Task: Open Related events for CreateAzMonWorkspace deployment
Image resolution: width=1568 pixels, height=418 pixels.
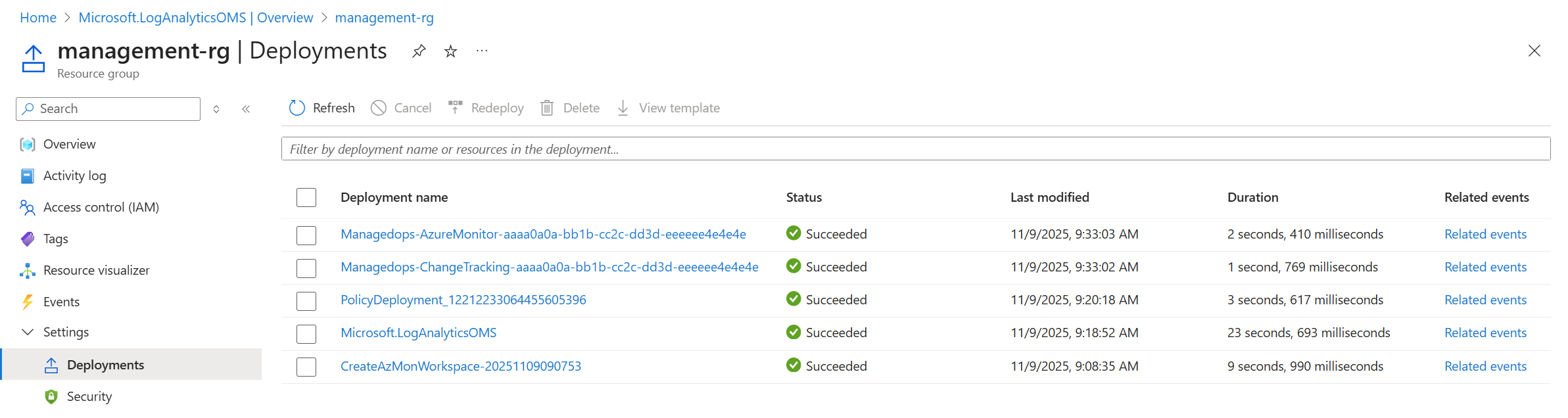Action: point(1485,366)
